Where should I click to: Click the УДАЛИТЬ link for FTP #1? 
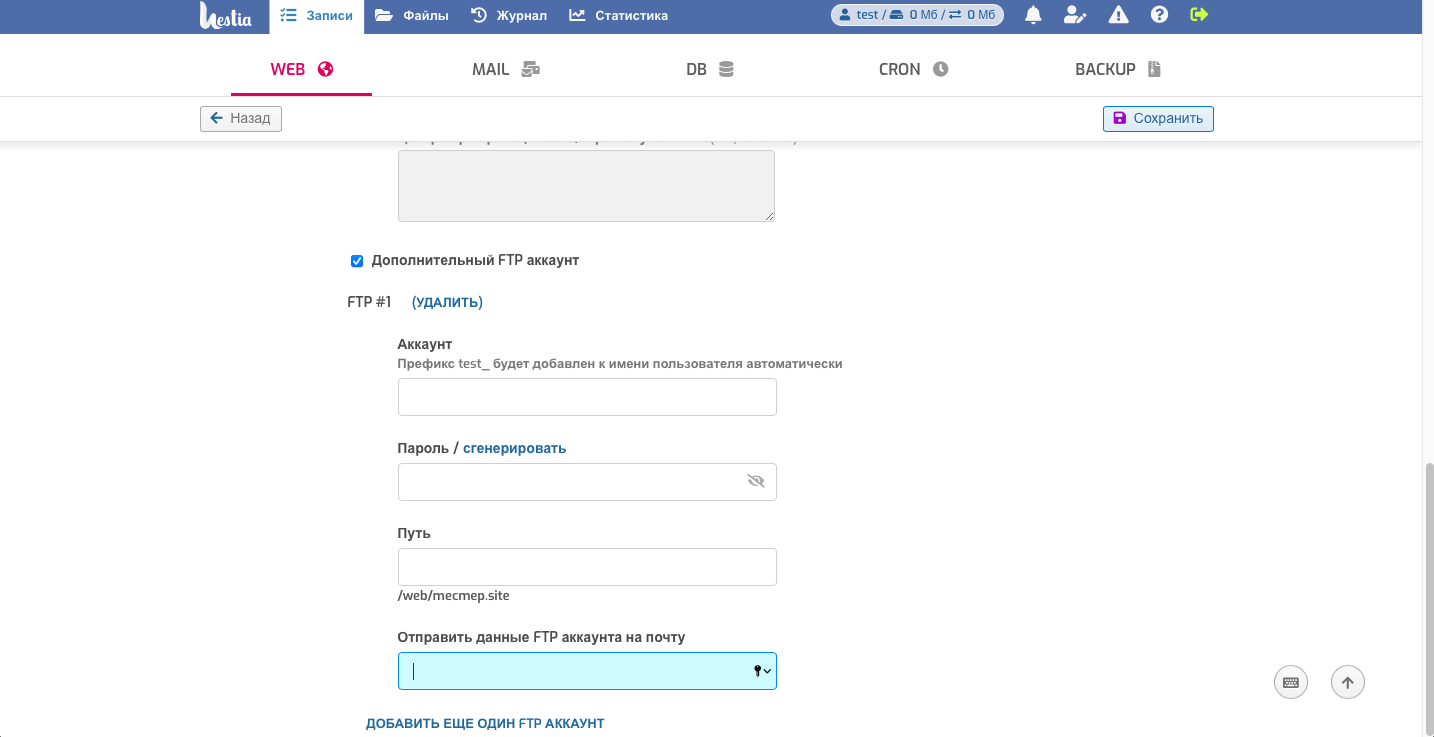(x=447, y=302)
